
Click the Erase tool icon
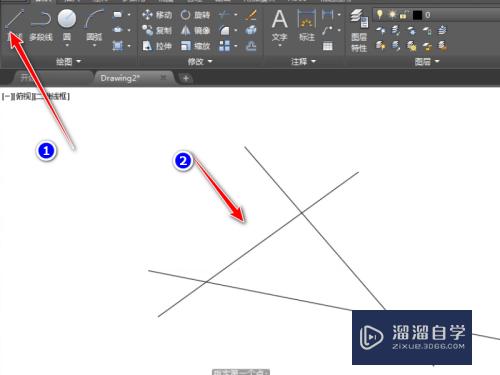[x=250, y=15]
